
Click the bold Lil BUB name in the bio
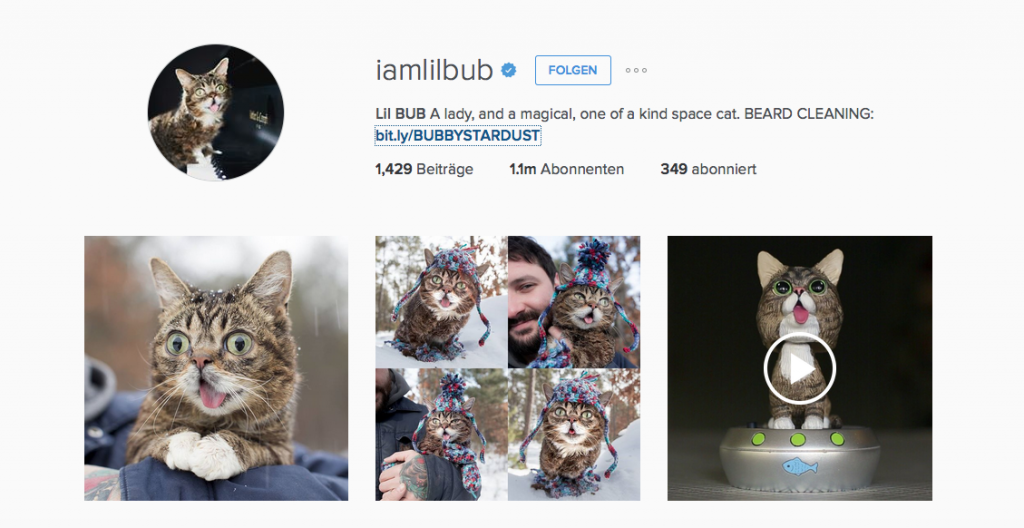click(400, 114)
